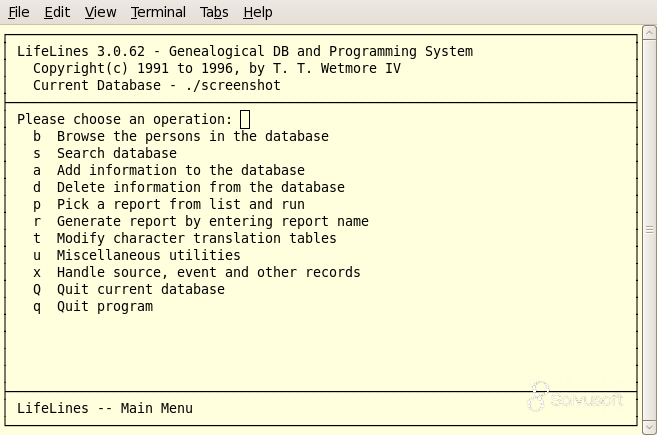The image size is (657, 435).
Task: Click the 'Miscellaneous utilities' line
Action: 149,255
